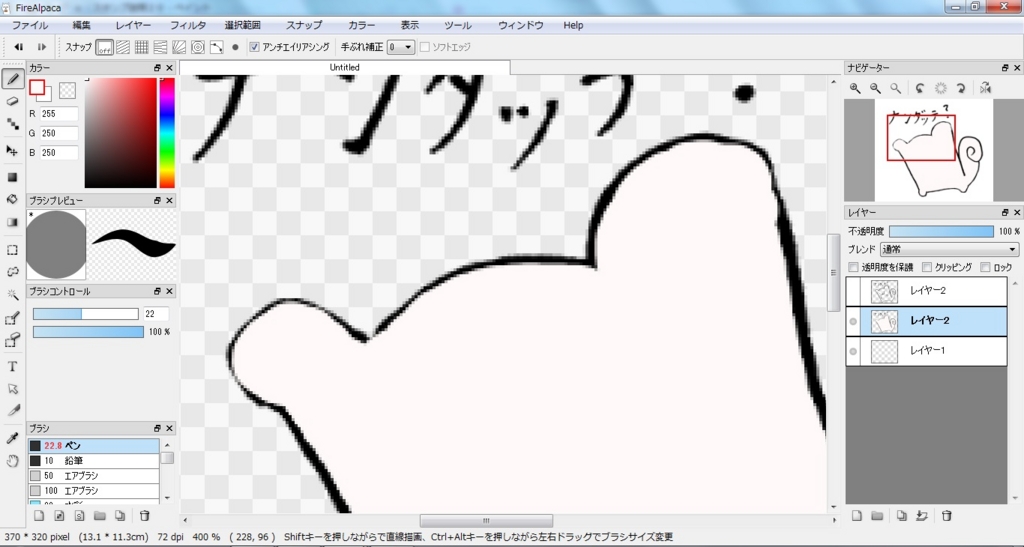Screen dimensions: 1024x547
Task: Enable ロック checkbox
Action: point(985,268)
